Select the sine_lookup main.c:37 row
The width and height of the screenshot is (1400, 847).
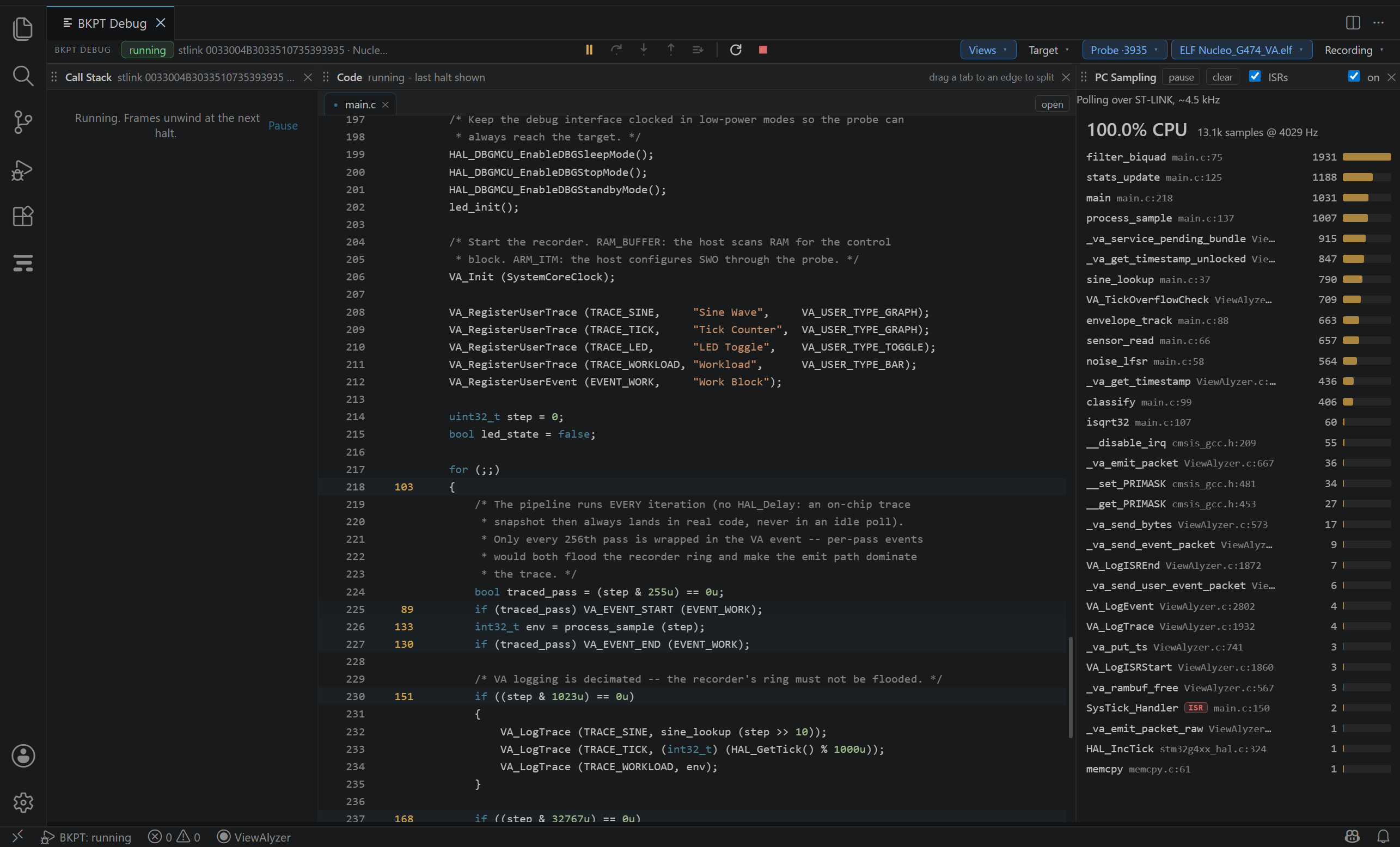[1238, 279]
